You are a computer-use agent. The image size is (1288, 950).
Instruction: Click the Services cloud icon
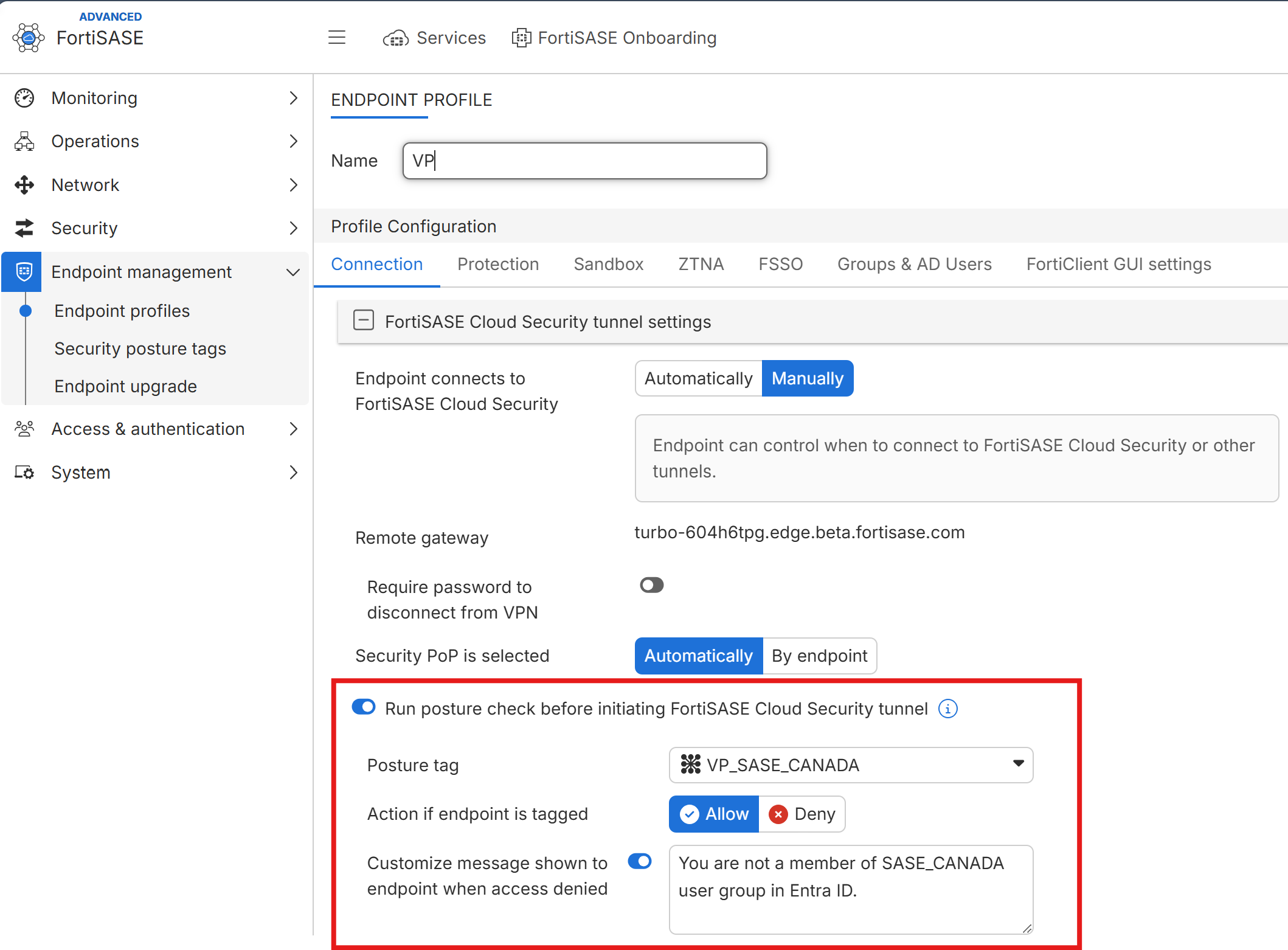(396, 38)
